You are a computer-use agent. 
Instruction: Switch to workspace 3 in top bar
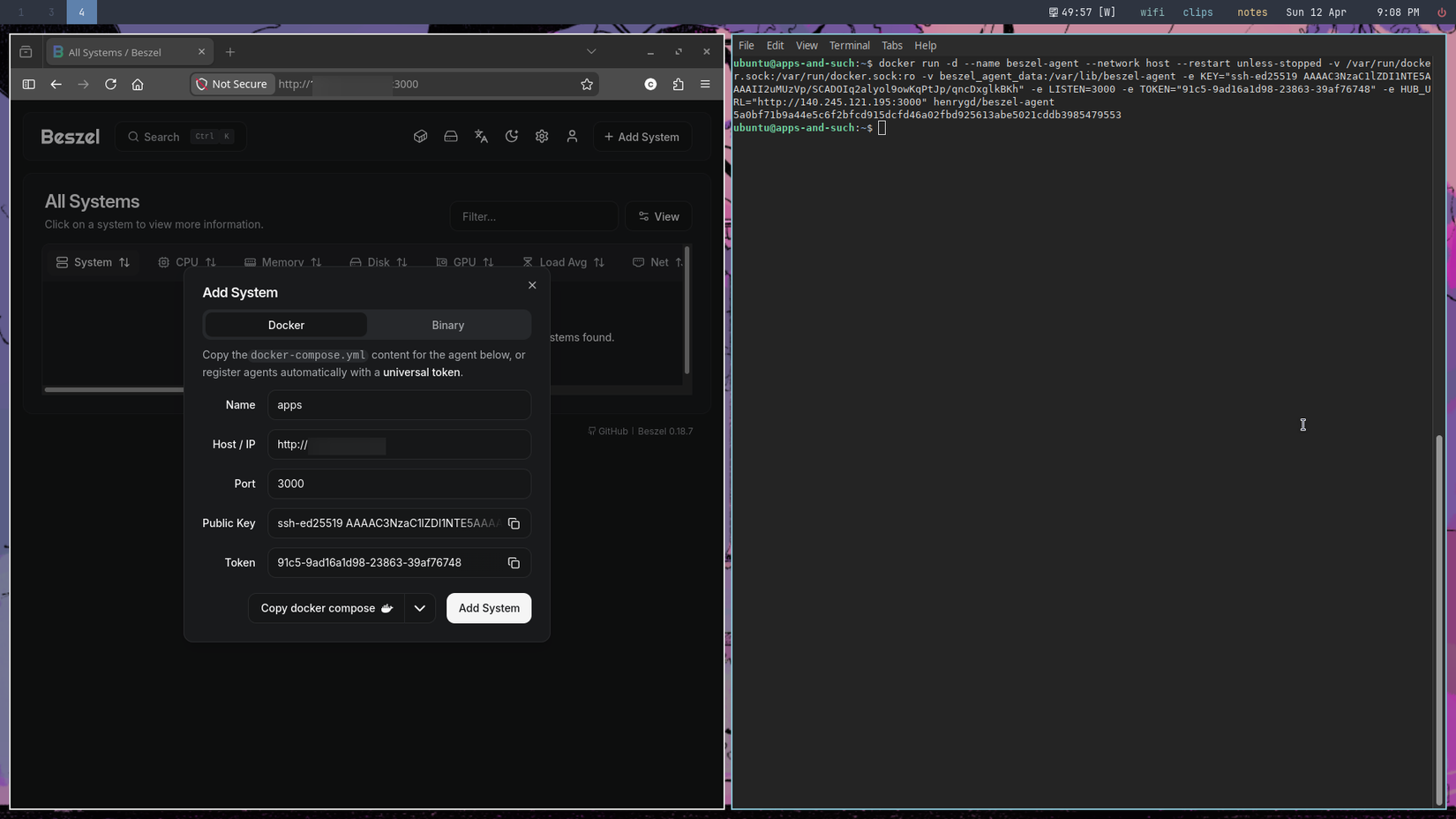(x=51, y=12)
